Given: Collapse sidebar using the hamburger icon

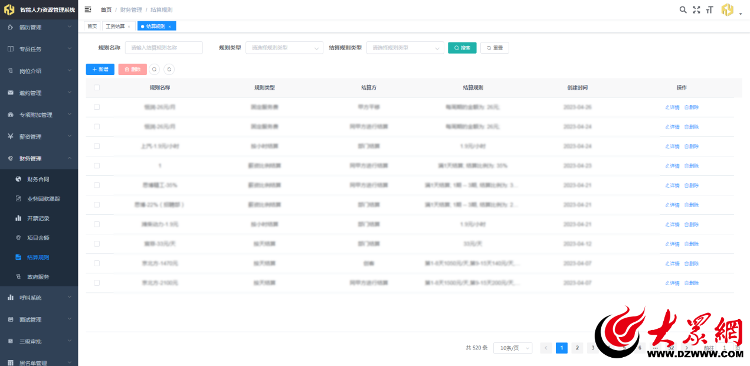Looking at the screenshot, I should click(x=88, y=9).
